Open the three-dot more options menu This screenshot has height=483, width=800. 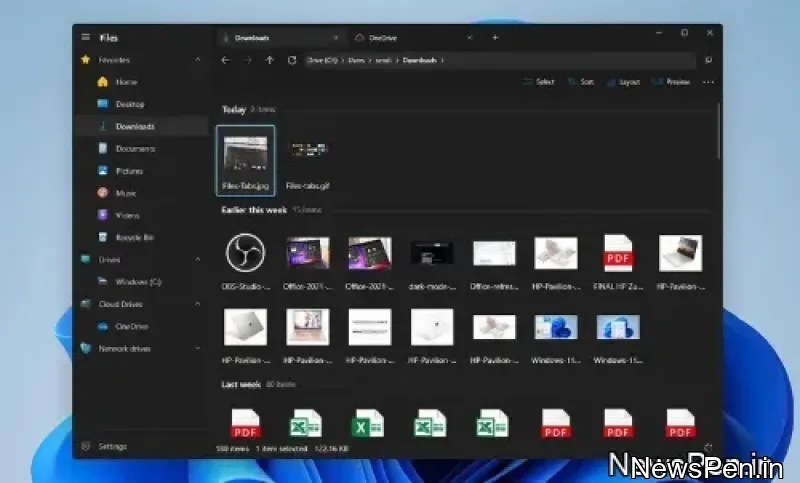(708, 82)
